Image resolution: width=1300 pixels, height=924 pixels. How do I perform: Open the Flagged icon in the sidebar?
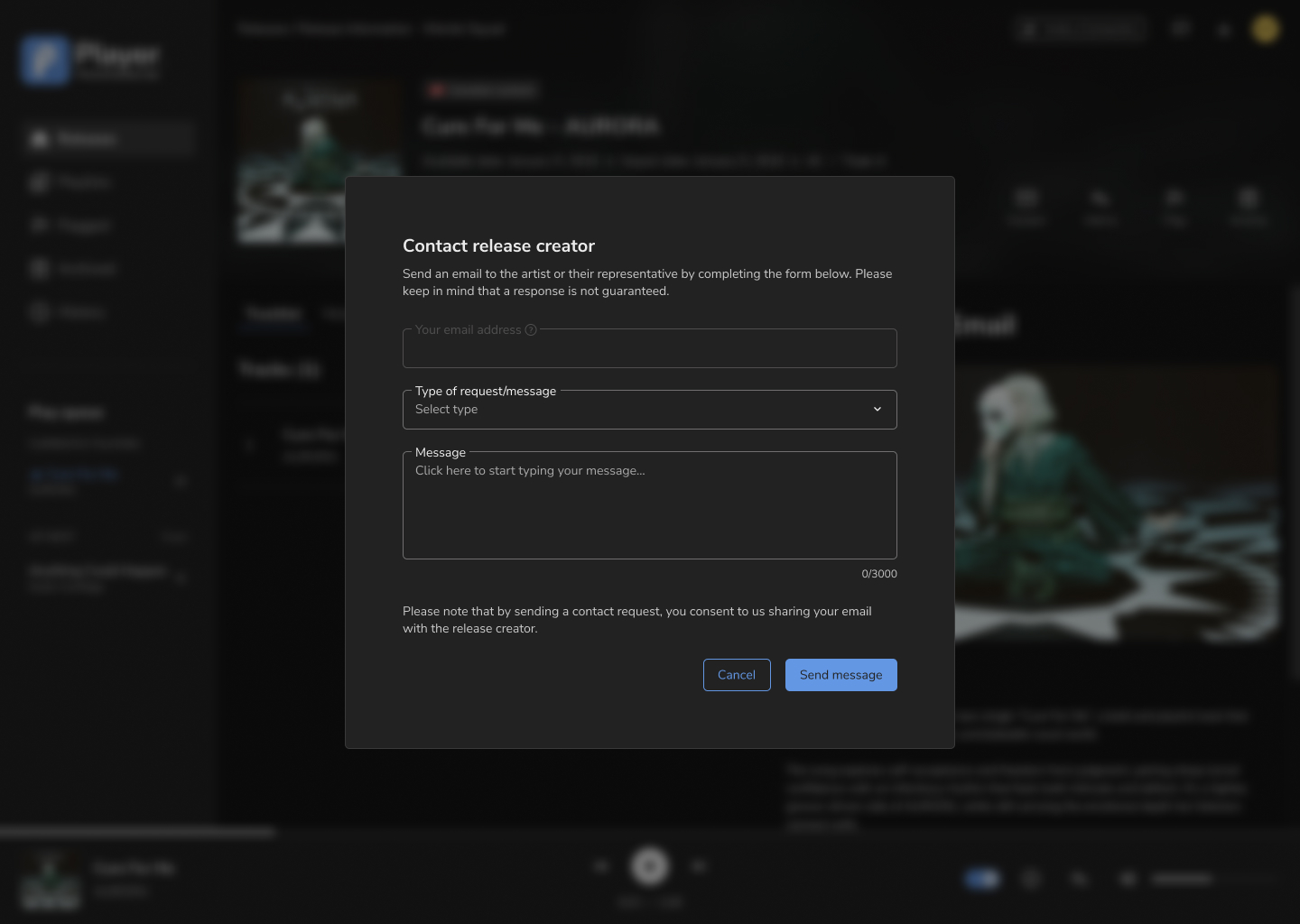(x=39, y=226)
